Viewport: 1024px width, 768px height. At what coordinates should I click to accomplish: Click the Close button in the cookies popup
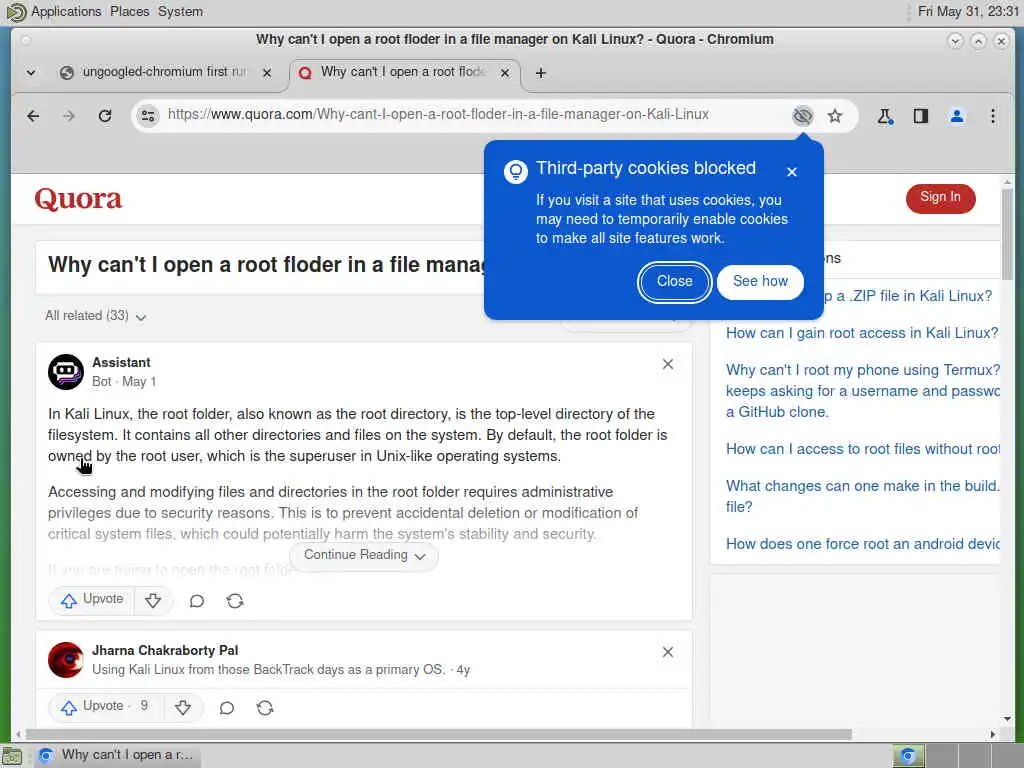point(675,281)
